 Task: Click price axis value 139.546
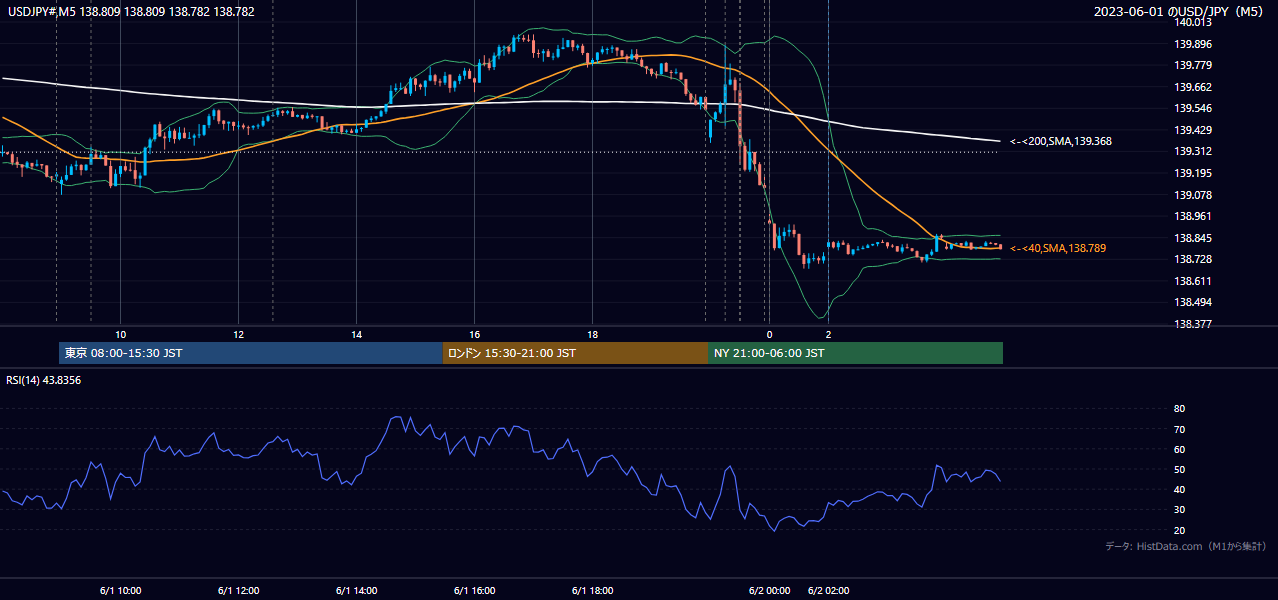tap(1195, 109)
